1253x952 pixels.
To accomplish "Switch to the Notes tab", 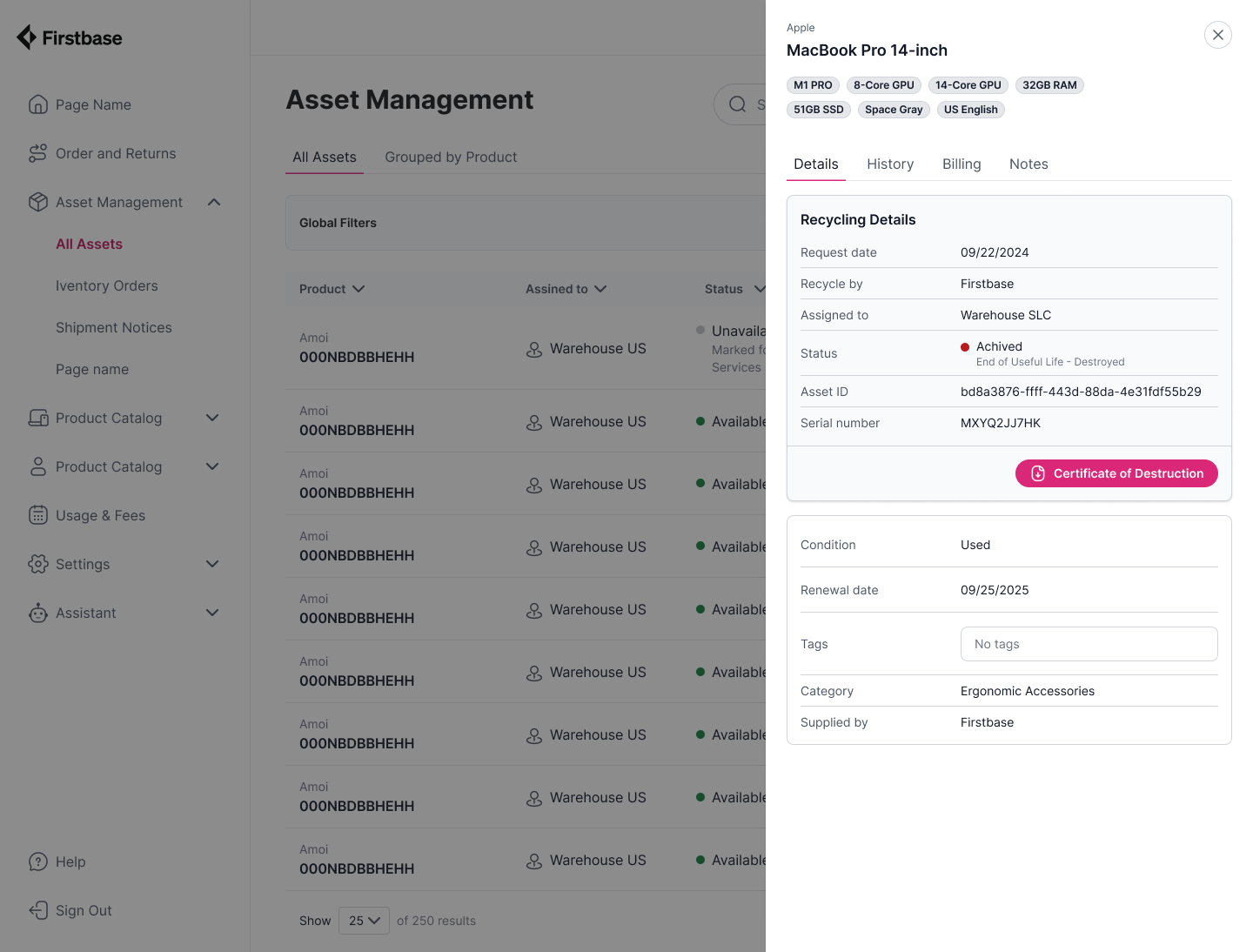I will [1029, 164].
